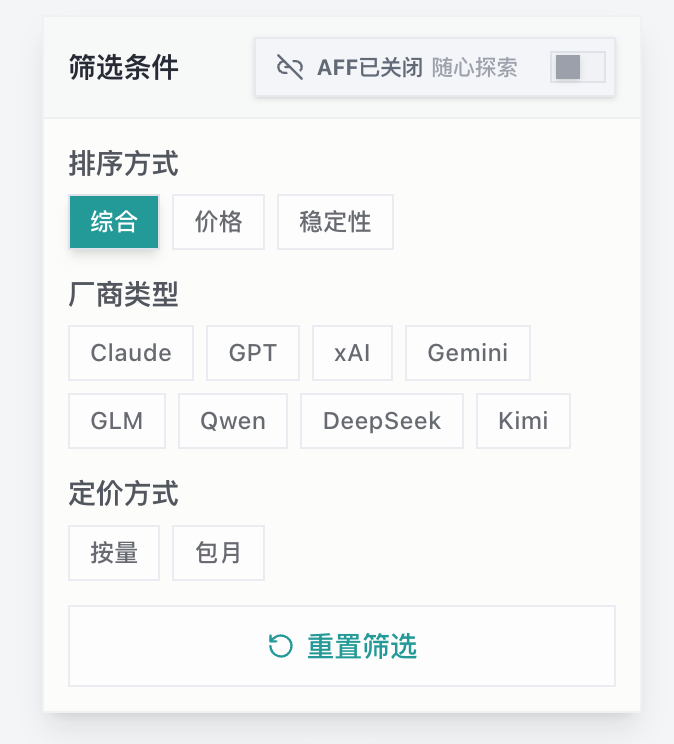Sort by 稳定性 (stability)
The image size is (674, 744).
335,222
